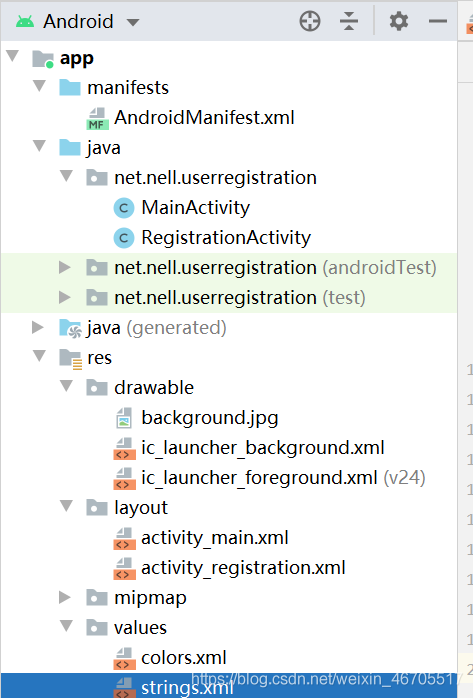Screen dimensions: 473x698
Task: Collapse the java folder arrow
Action: coord(40,146)
